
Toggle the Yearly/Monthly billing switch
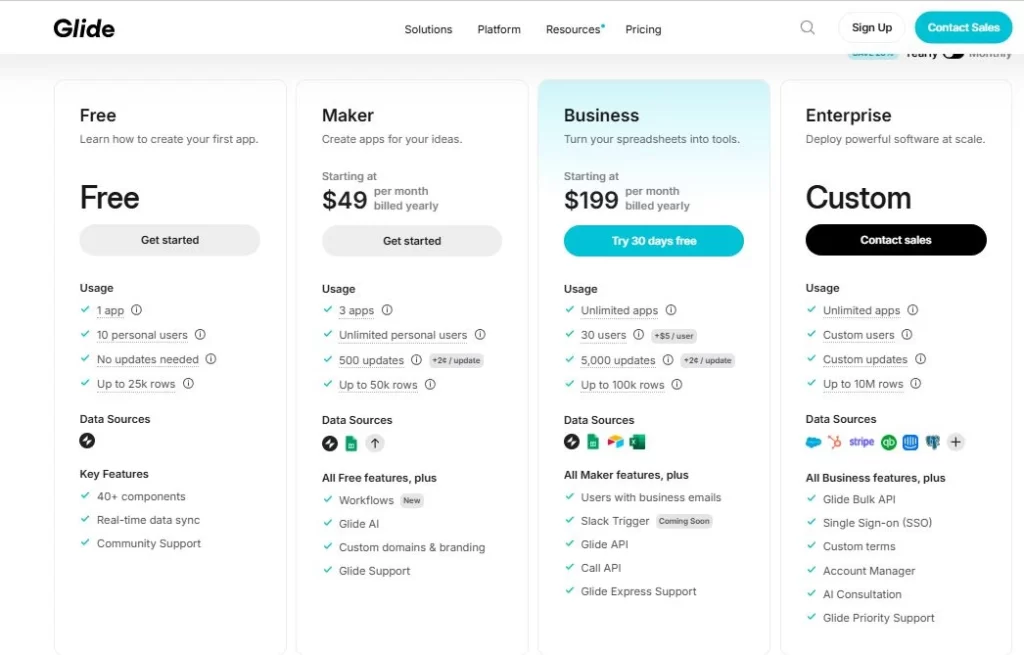pos(952,53)
